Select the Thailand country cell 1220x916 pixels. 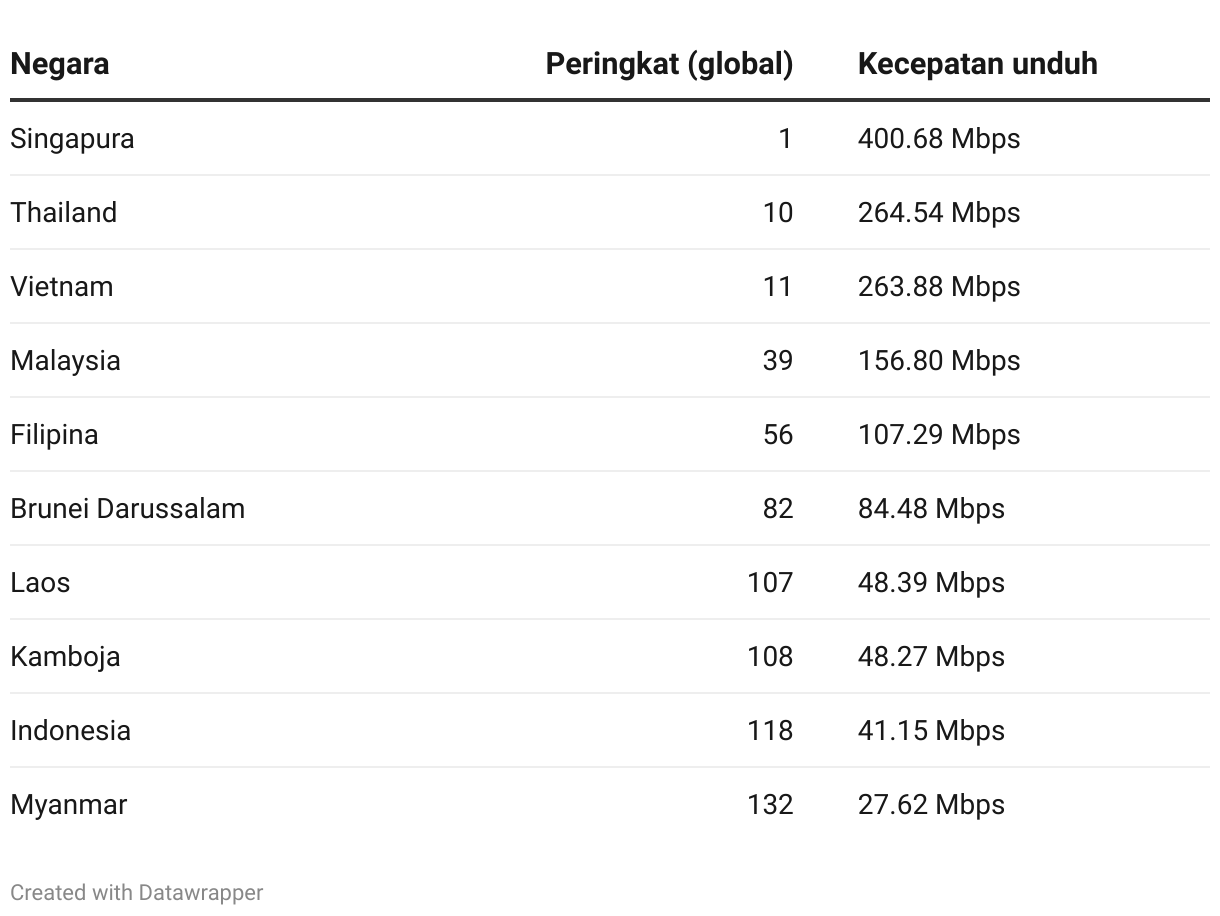64,212
